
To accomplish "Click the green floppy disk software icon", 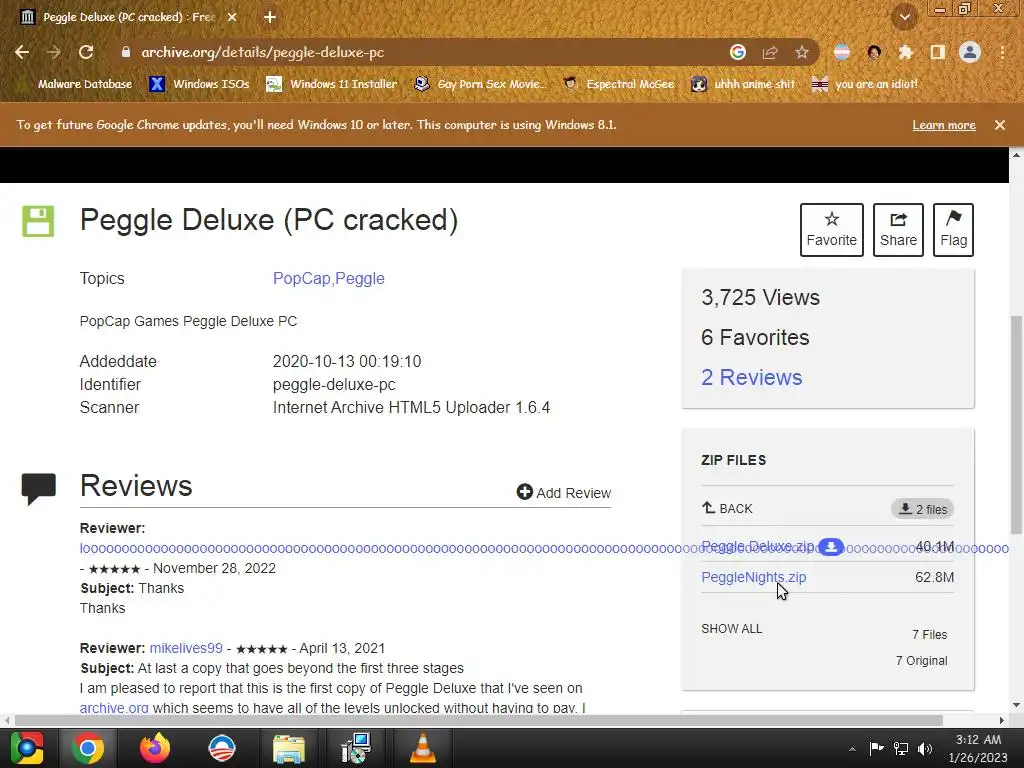I will [38, 221].
